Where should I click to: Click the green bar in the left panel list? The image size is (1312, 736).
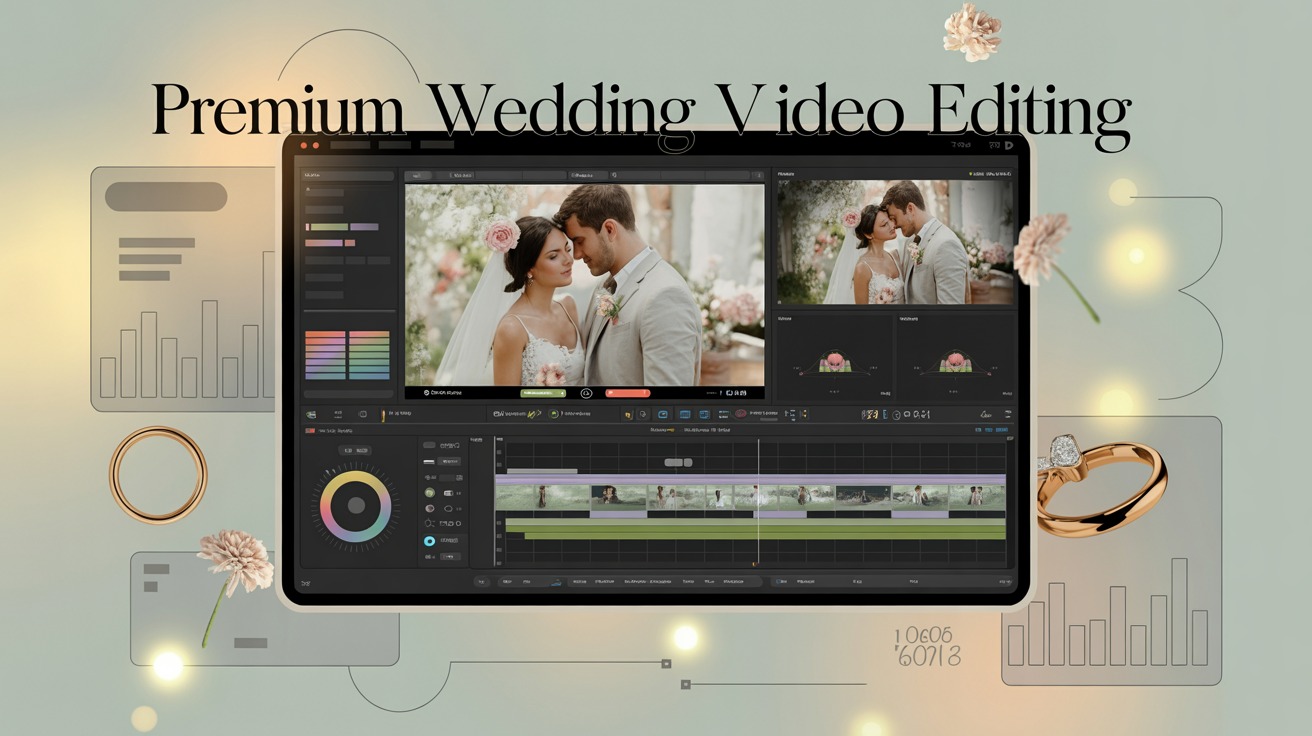(x=327, y=227)
